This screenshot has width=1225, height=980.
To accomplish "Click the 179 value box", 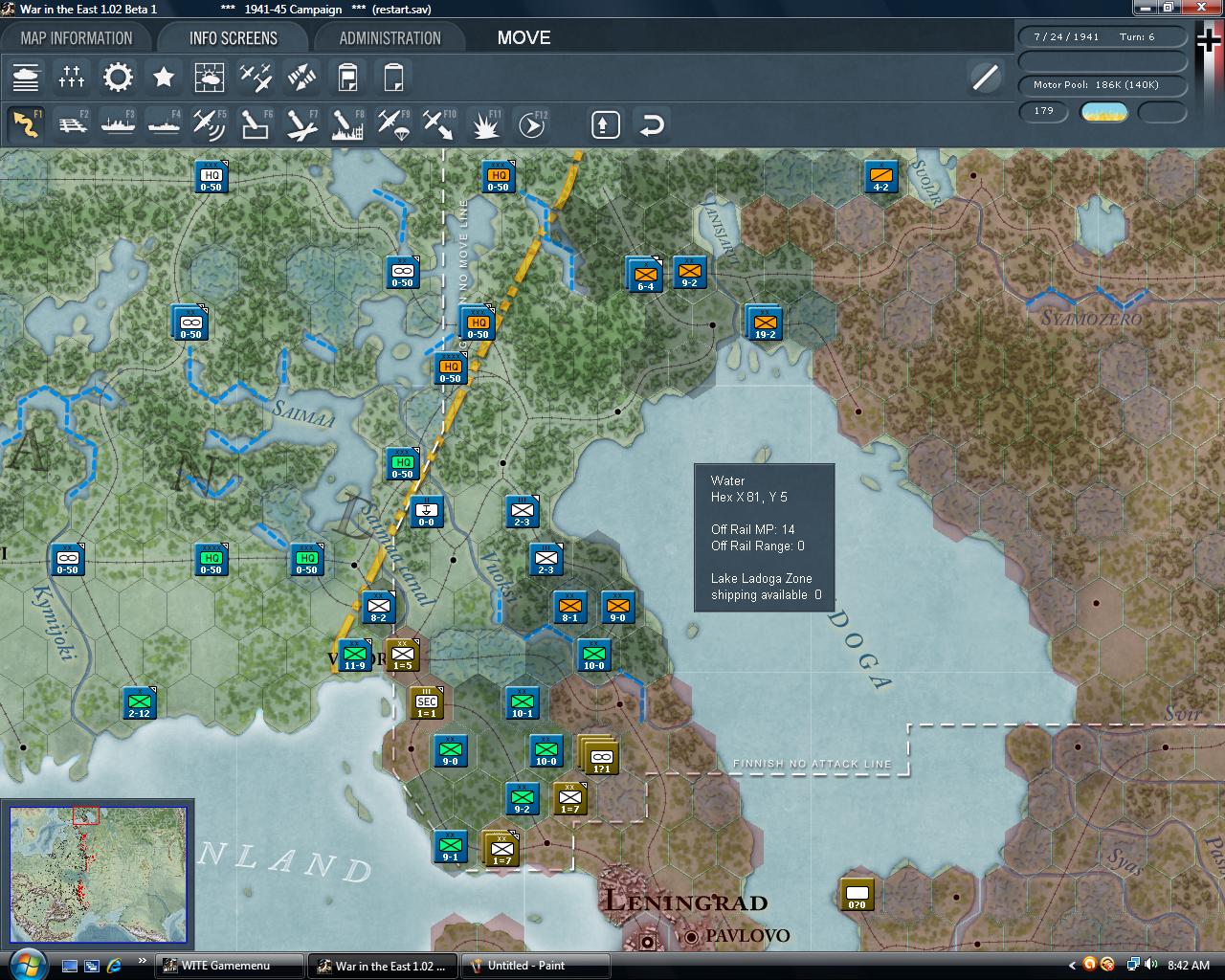I will pyautogui.click(x=1044, y=111).
